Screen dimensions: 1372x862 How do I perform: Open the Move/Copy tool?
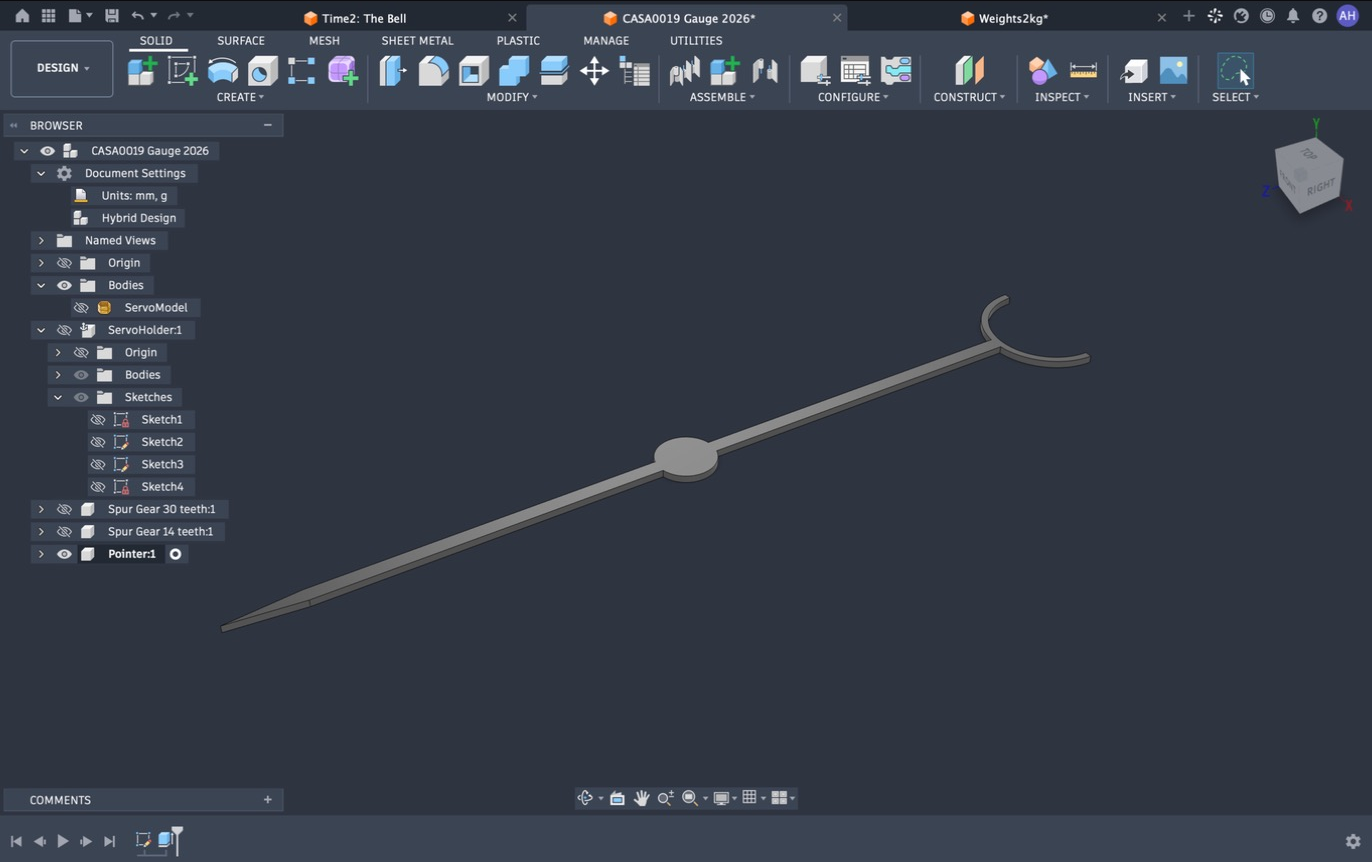594,70
